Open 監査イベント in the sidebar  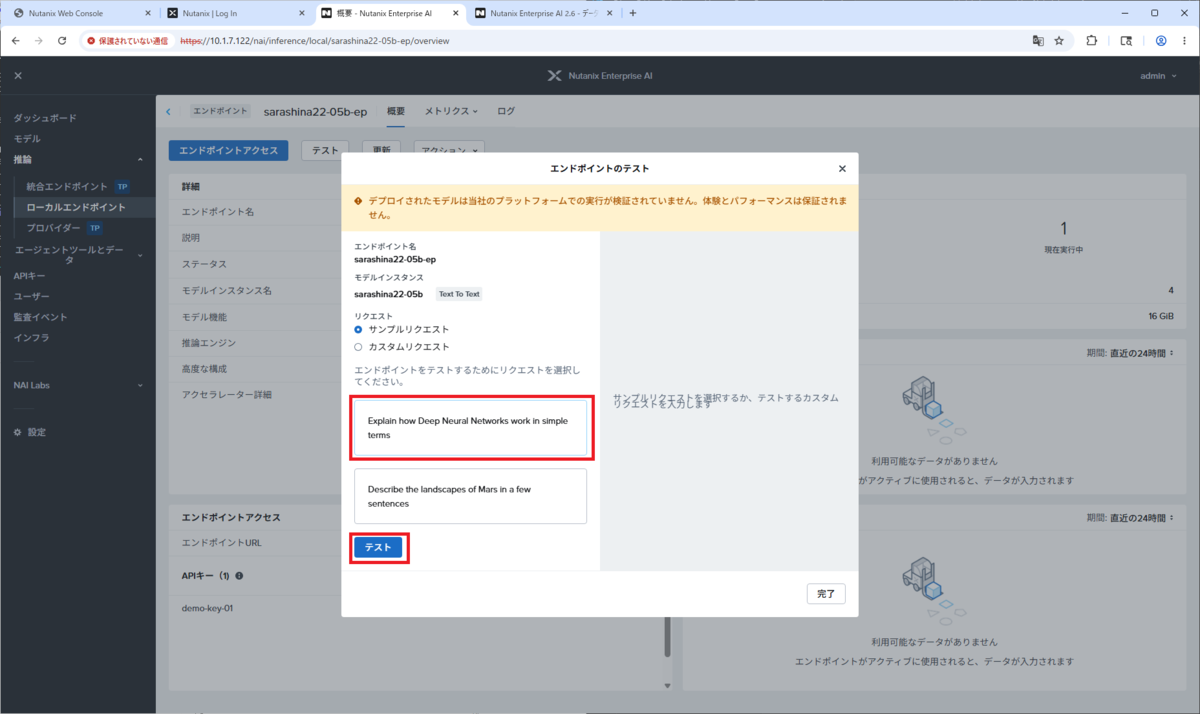click(x=40, y=317)
